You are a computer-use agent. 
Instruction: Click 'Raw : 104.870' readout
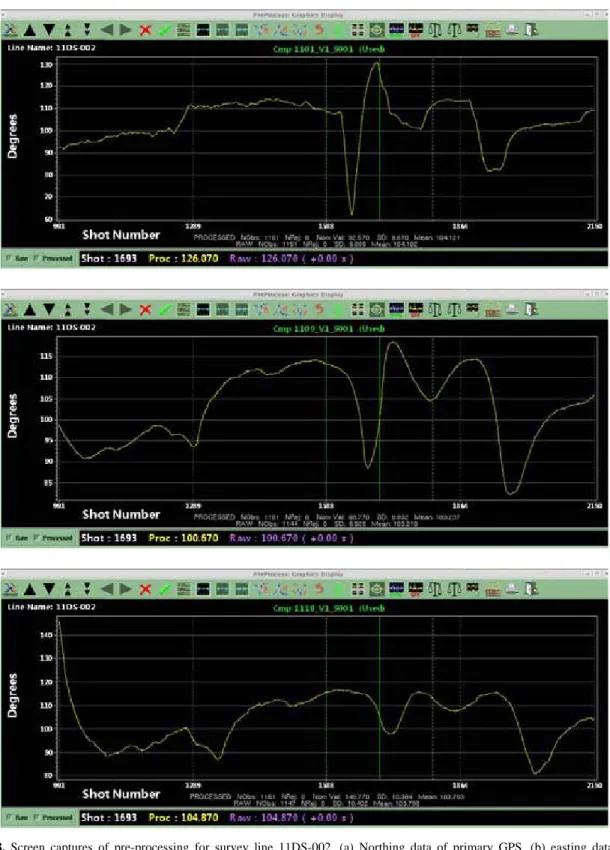291,818
